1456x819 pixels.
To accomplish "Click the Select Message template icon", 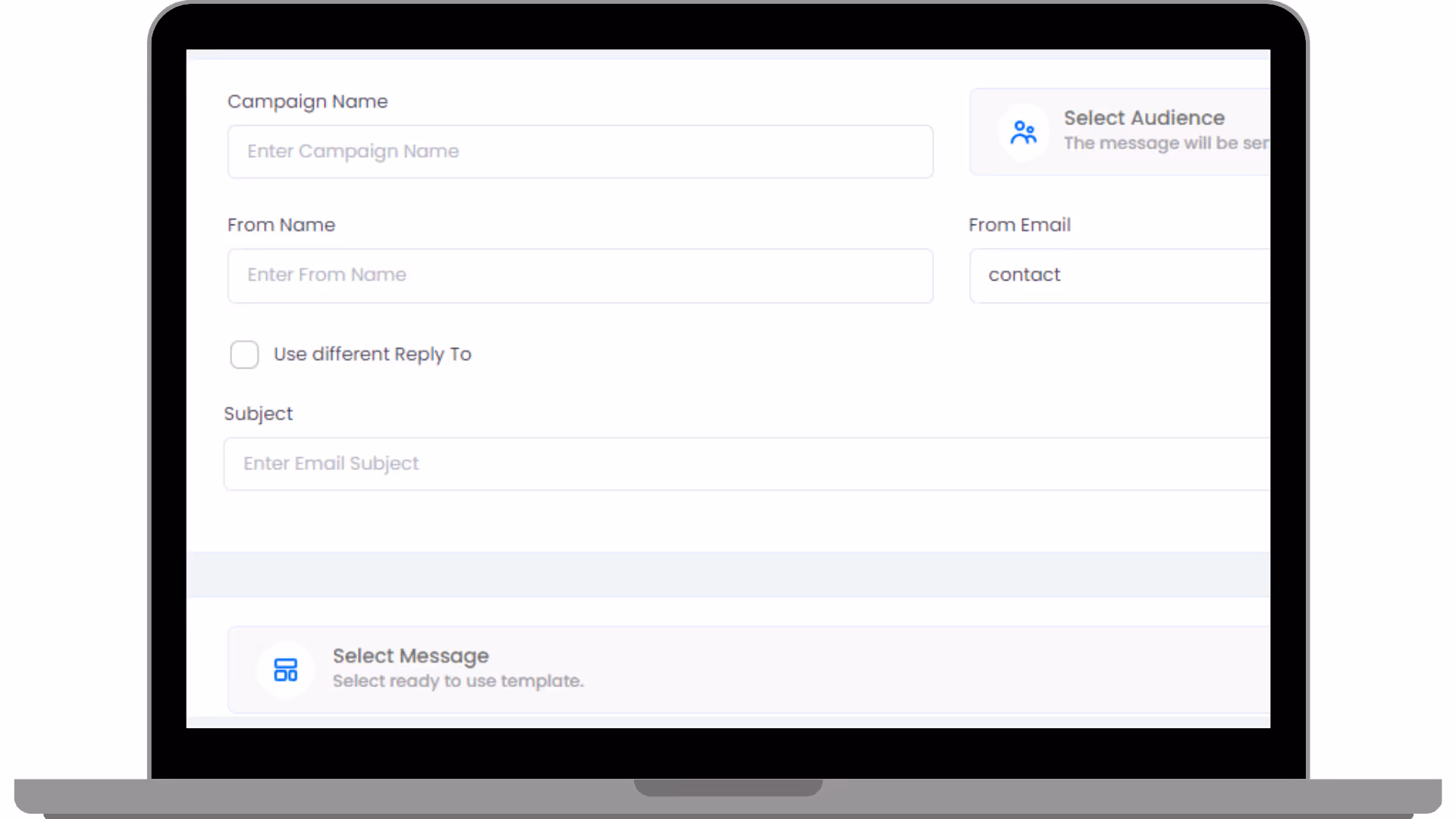I will pyautogui.click(x=285, y=670).
